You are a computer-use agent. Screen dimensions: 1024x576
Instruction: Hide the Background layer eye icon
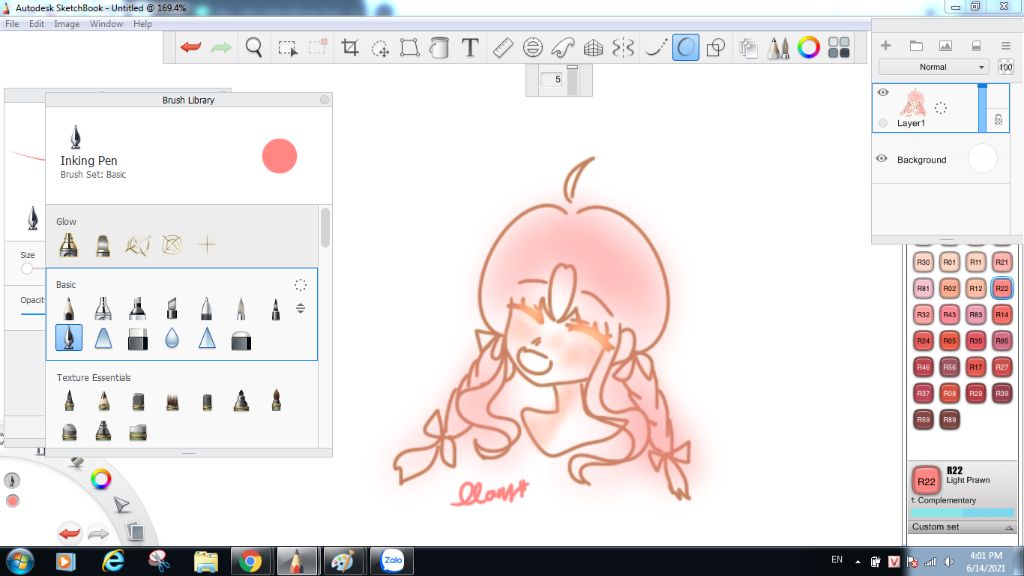coord(882,159)
